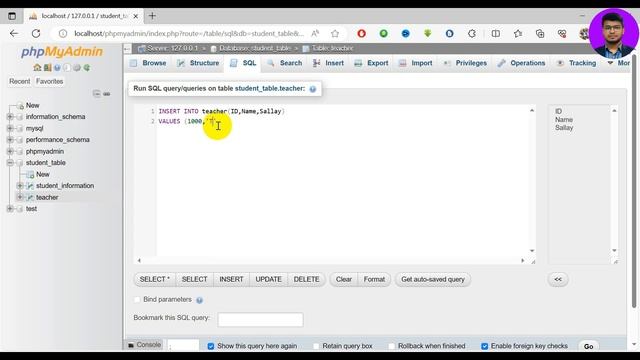The width and height of the screenshot is (640, 360).
Task: Click browser back arrow
Action: (x=14, y=33)
